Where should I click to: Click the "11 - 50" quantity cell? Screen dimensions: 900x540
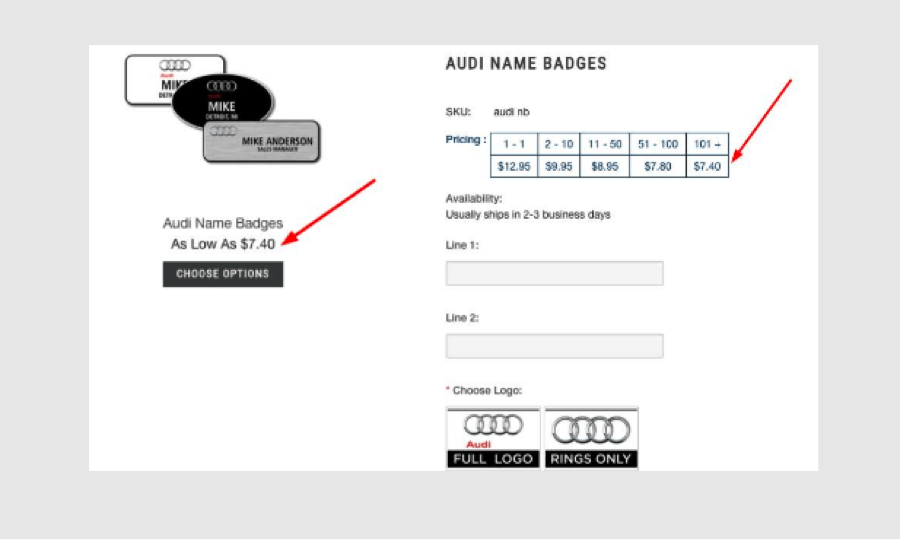605,144
